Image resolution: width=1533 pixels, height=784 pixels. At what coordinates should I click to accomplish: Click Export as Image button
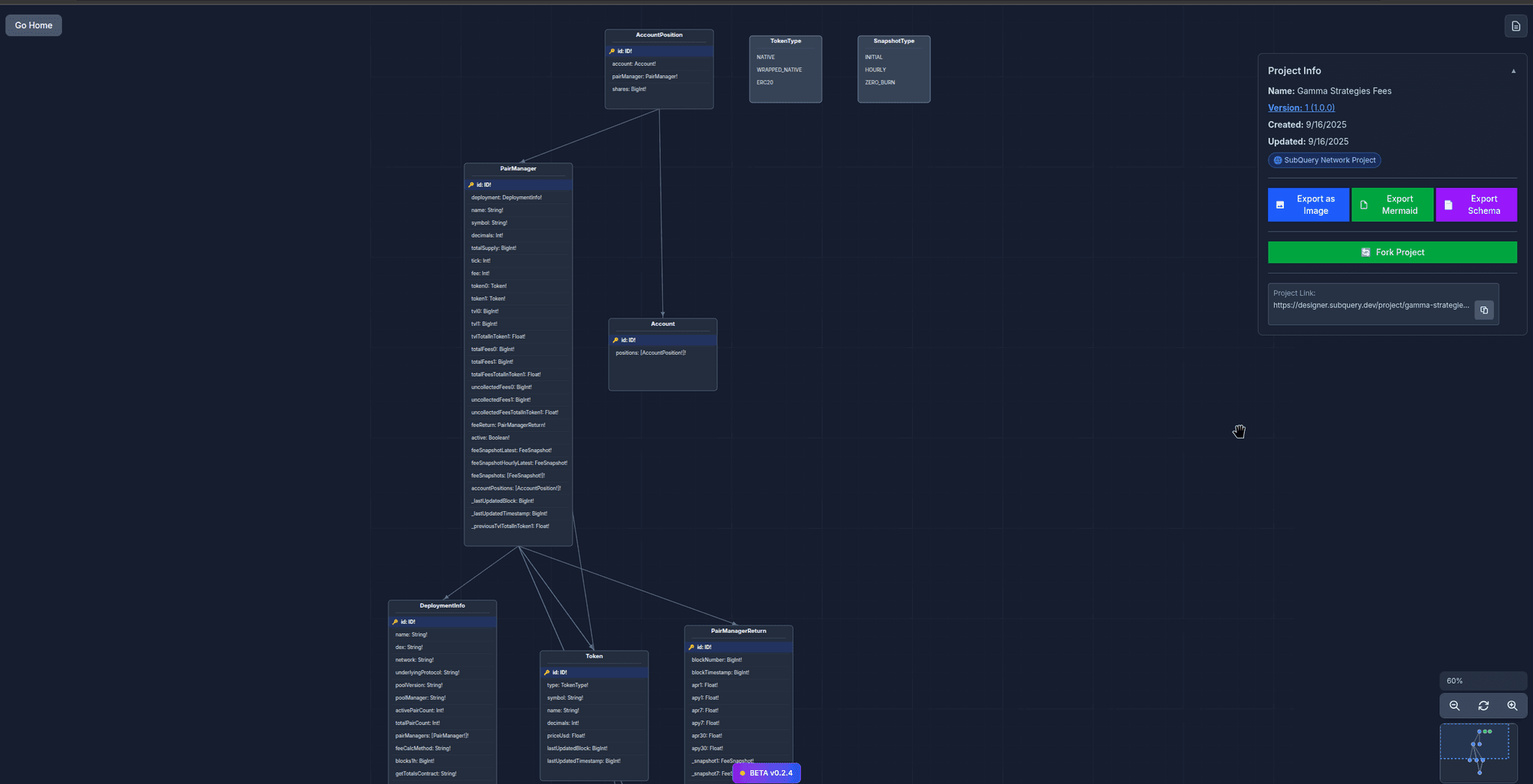tap(1308, 205)
